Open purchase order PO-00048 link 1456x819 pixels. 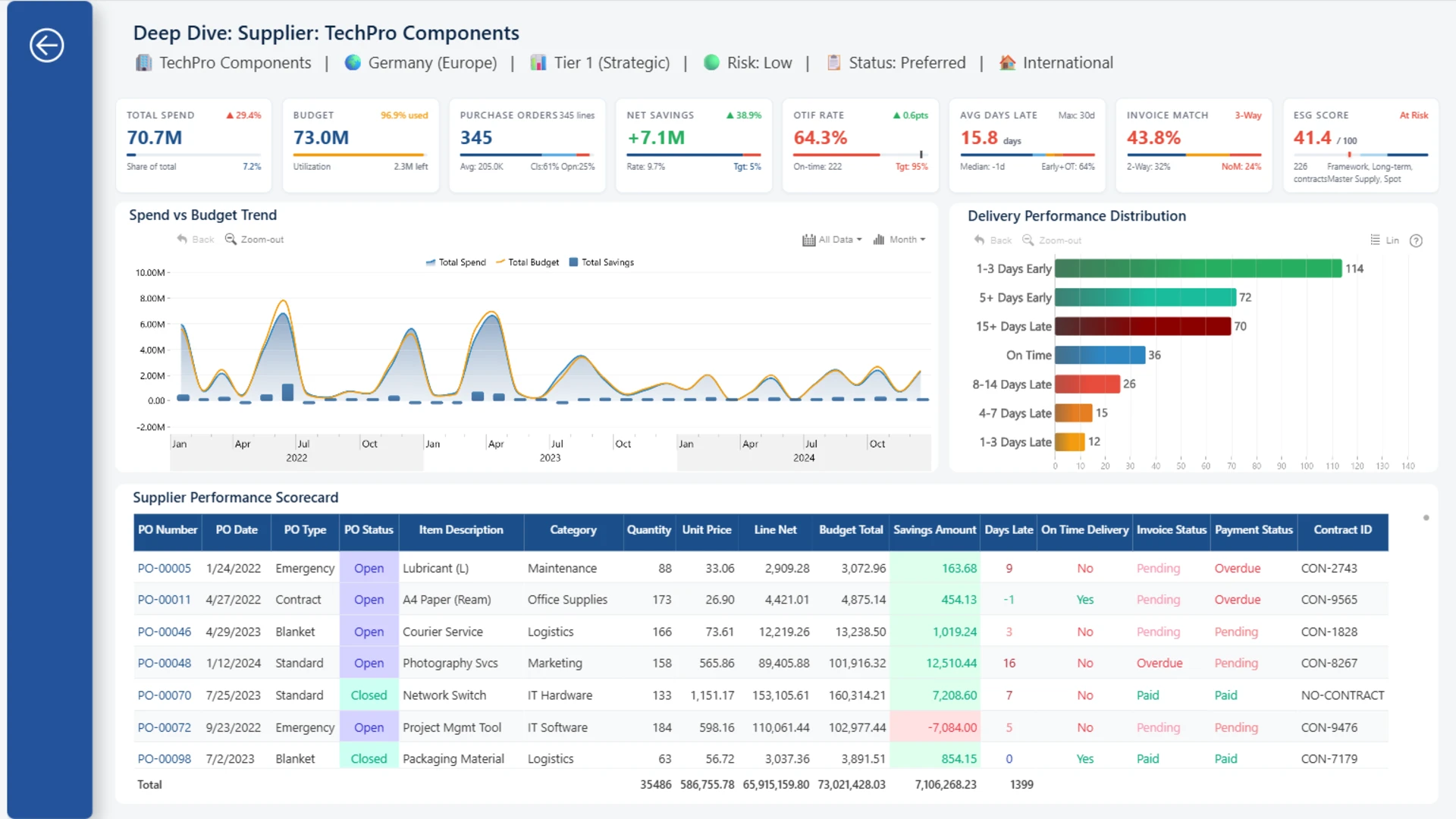(165, 664)
